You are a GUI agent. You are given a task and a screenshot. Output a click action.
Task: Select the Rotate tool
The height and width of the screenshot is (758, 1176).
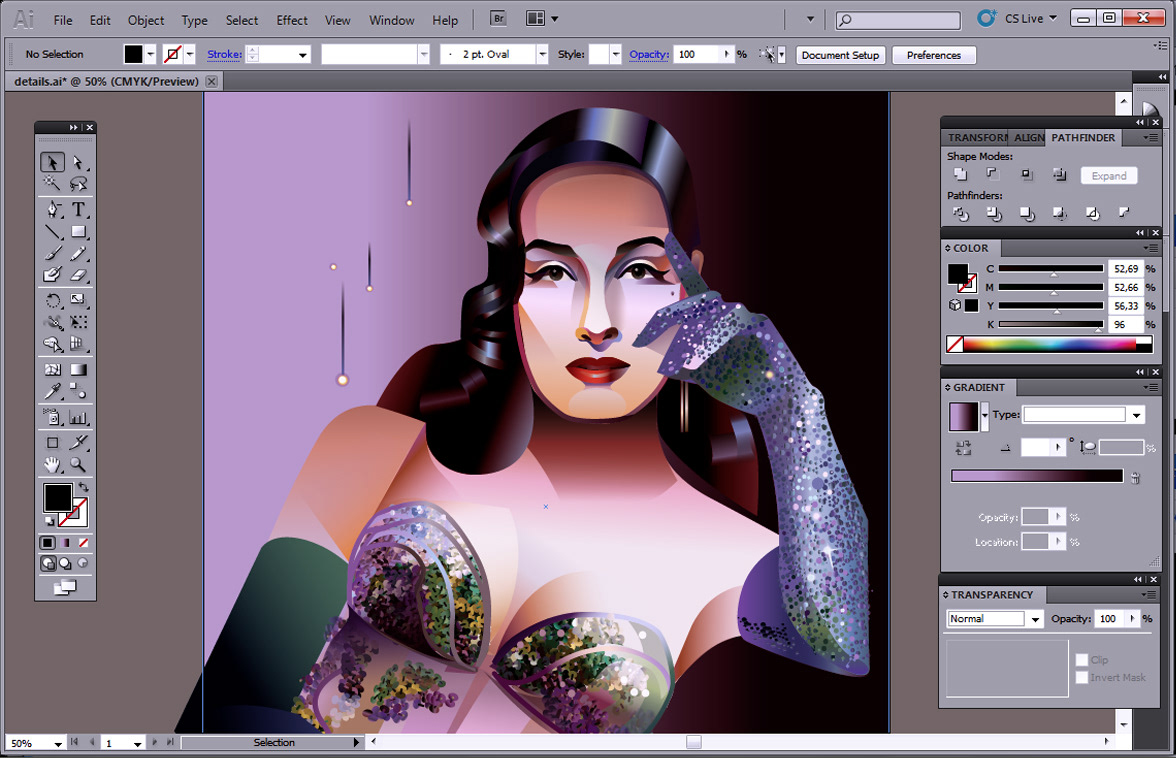tap(52, 301)
